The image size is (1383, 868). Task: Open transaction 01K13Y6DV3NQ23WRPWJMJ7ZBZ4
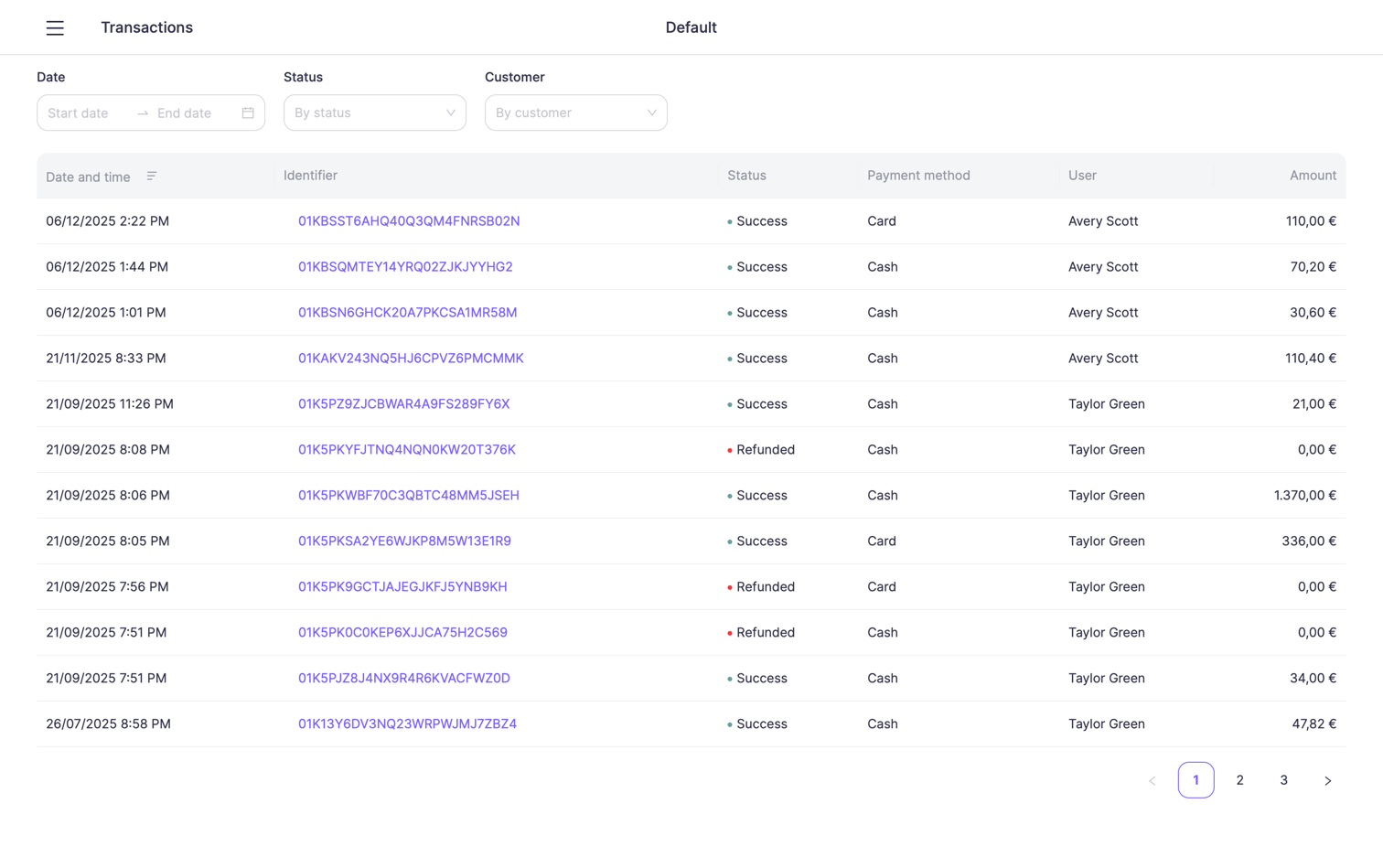406,723
